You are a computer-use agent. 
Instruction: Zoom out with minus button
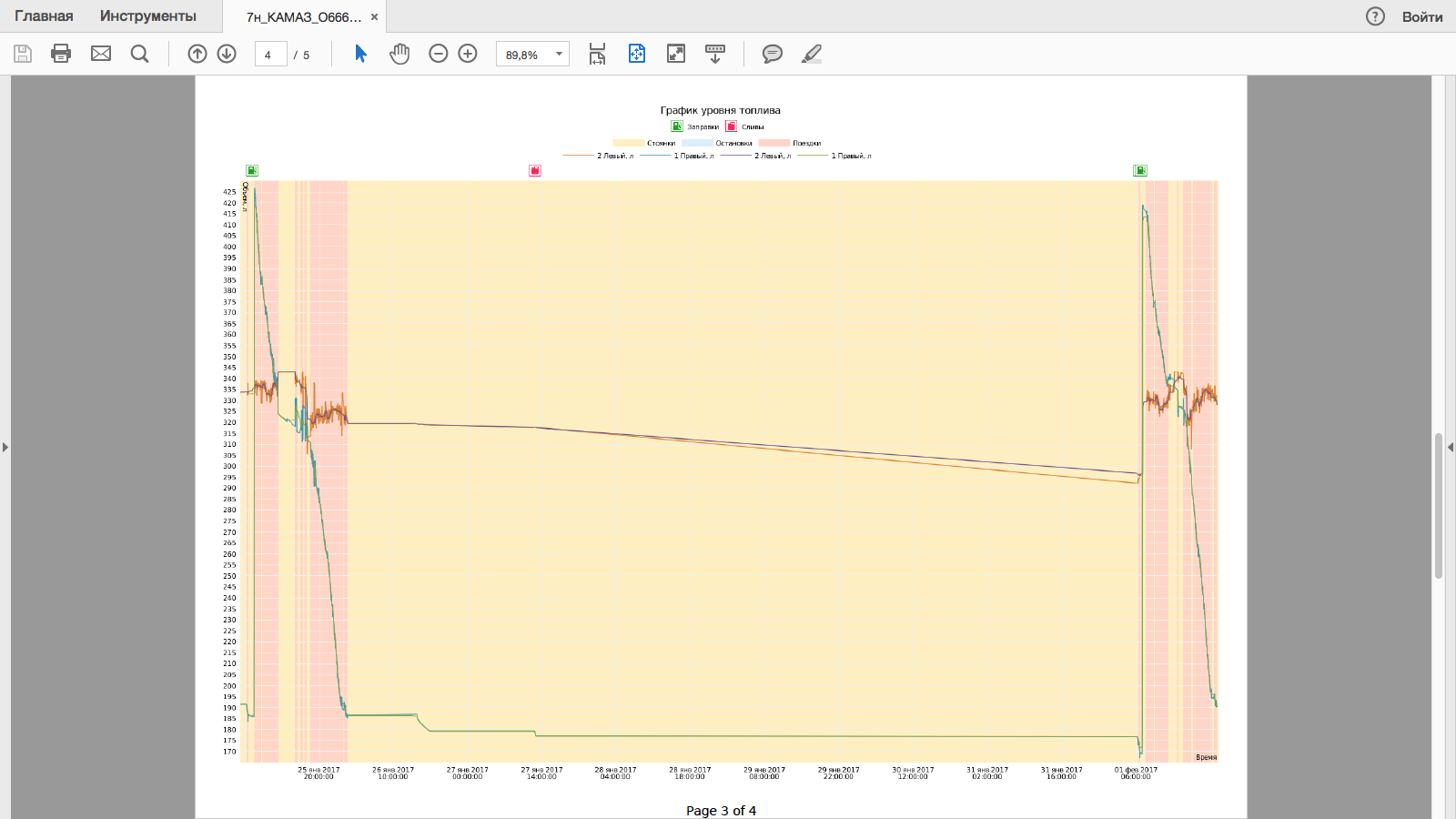(439, 54)
